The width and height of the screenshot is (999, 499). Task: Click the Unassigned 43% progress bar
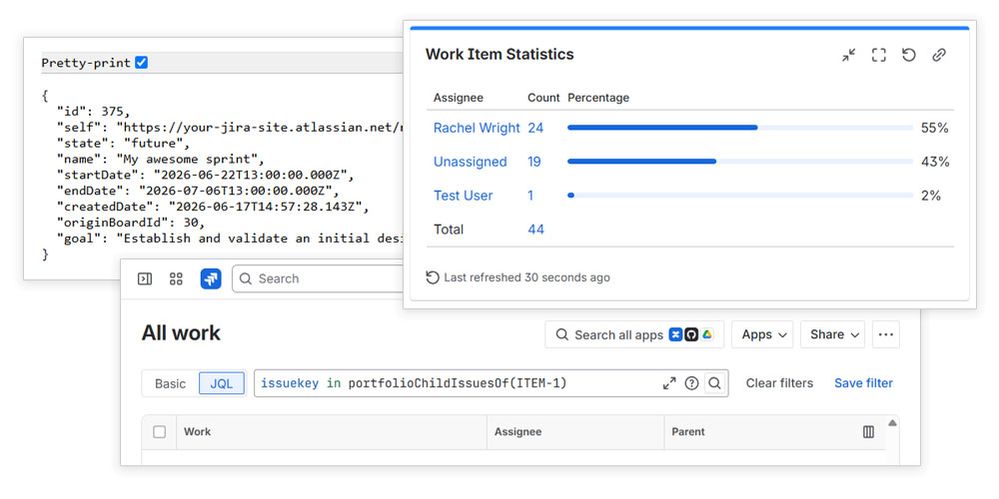740,161
